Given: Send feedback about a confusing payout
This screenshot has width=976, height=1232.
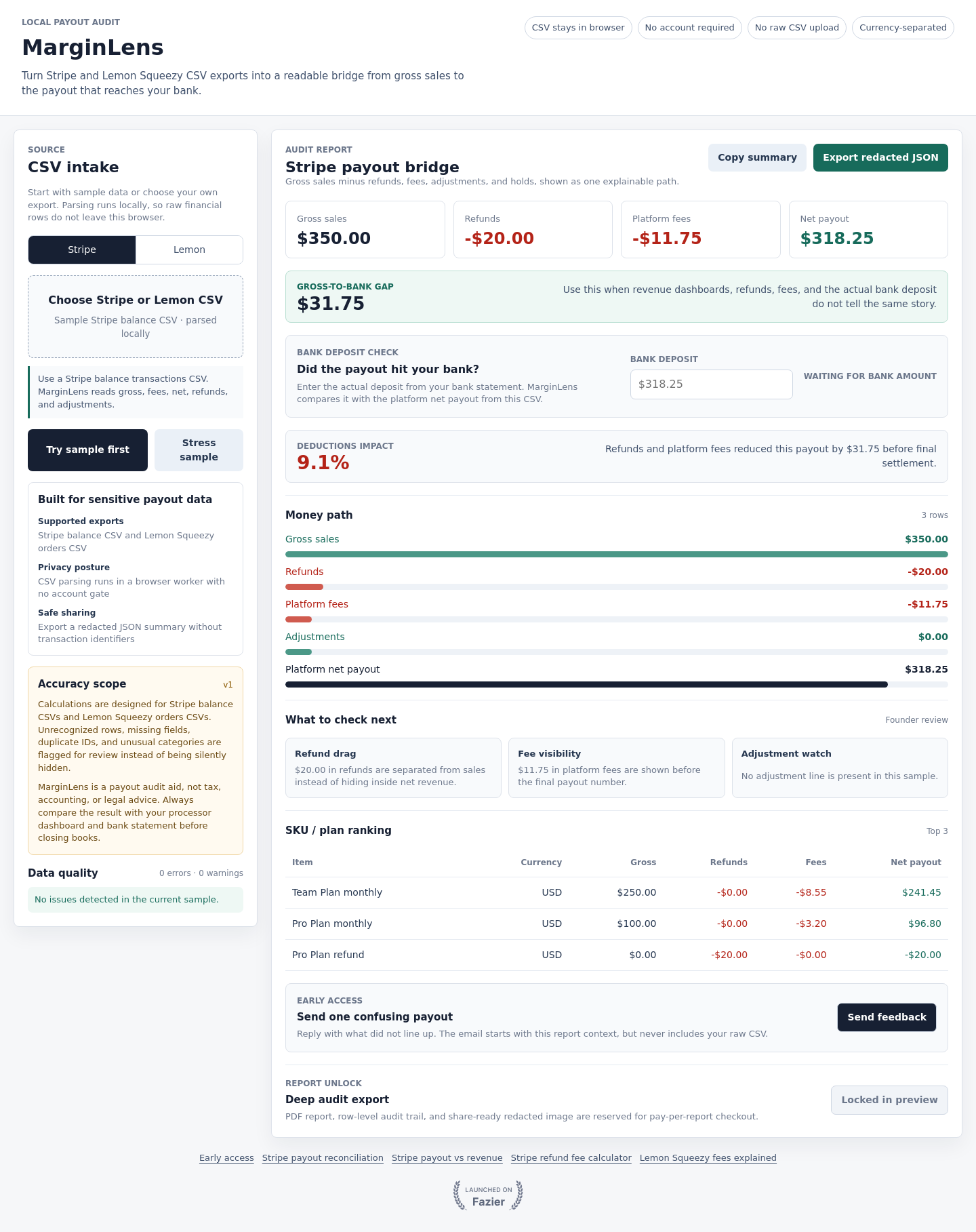Looking at the screenshot, I should pos(887,1017).
